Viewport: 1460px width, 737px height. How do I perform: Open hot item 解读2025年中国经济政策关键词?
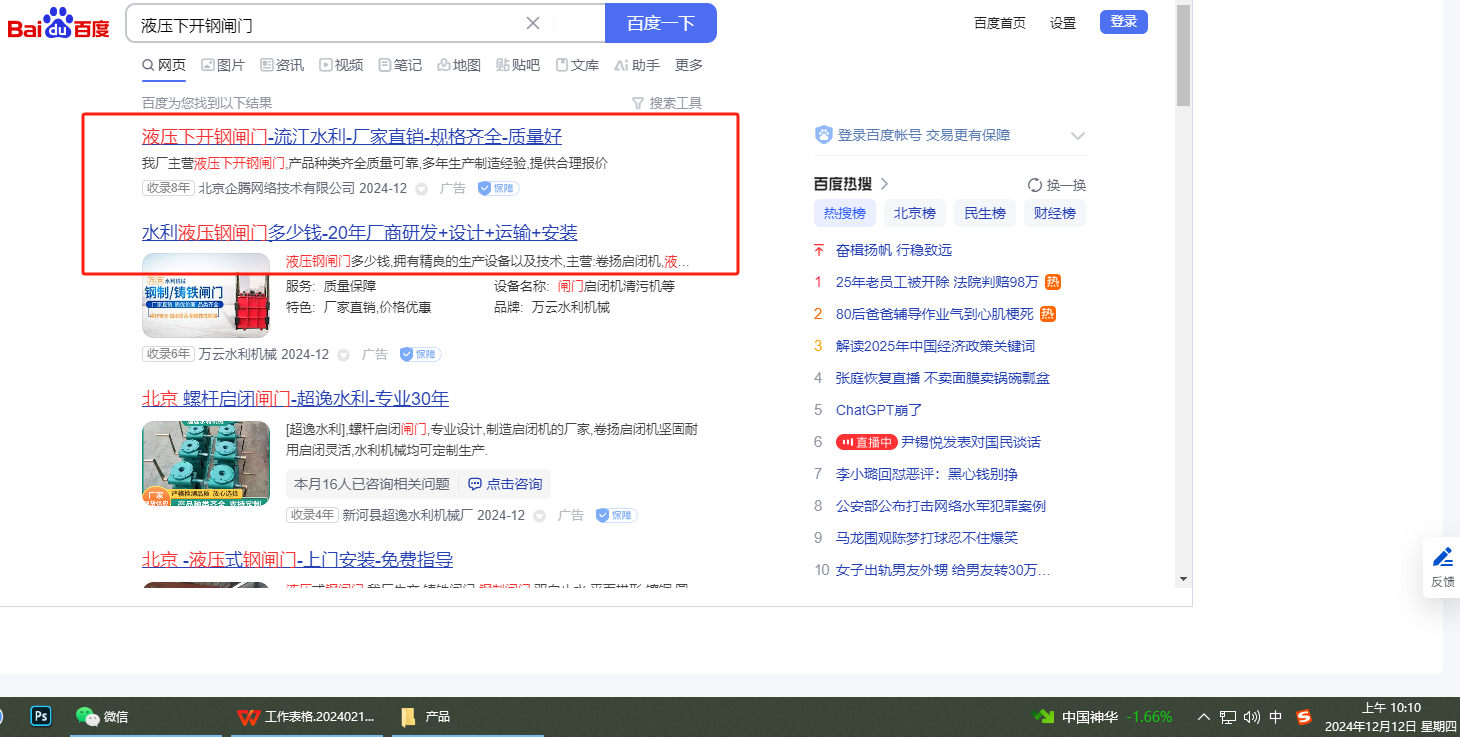[935, 346]
